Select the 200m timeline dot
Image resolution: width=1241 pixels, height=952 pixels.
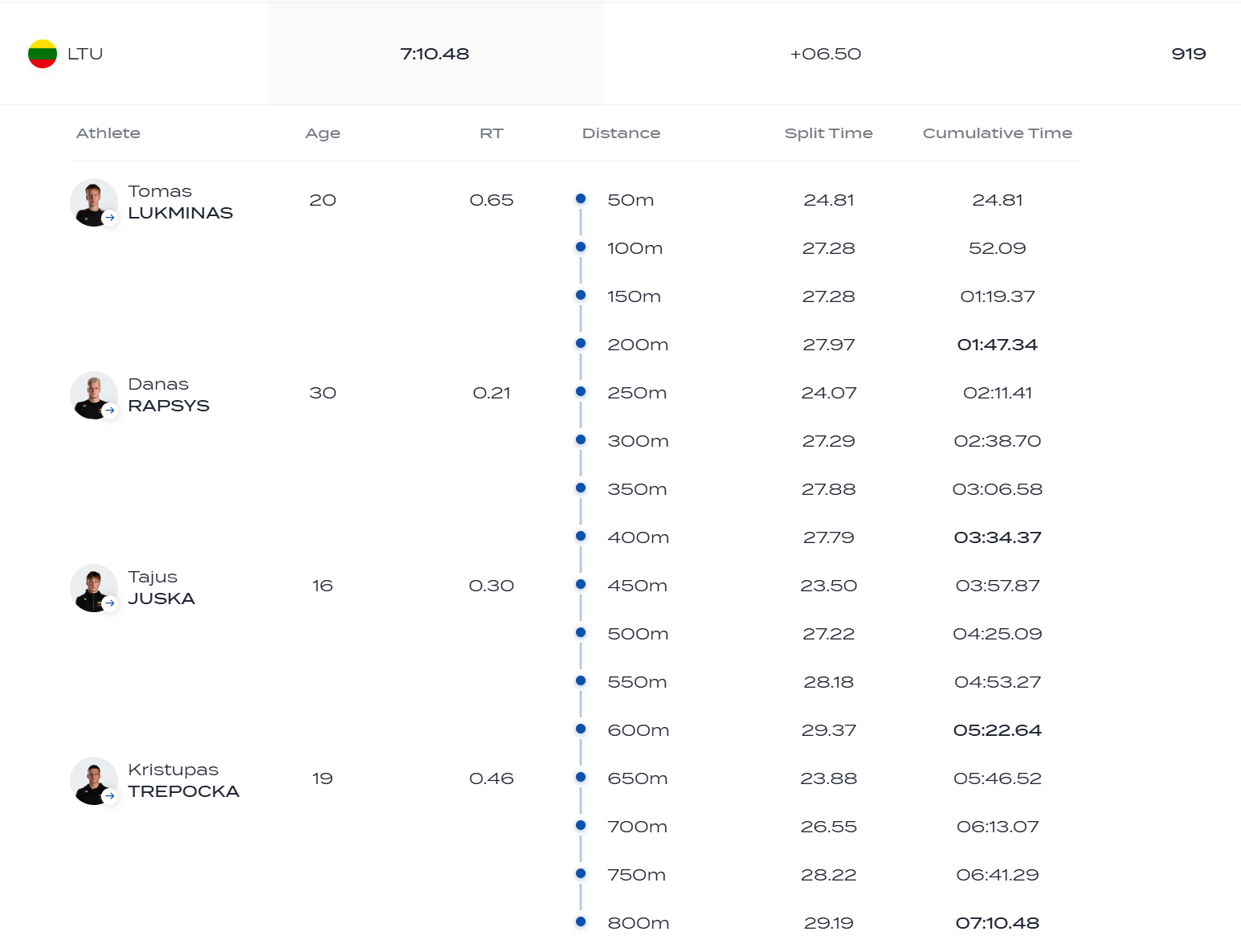coord(581,343)
